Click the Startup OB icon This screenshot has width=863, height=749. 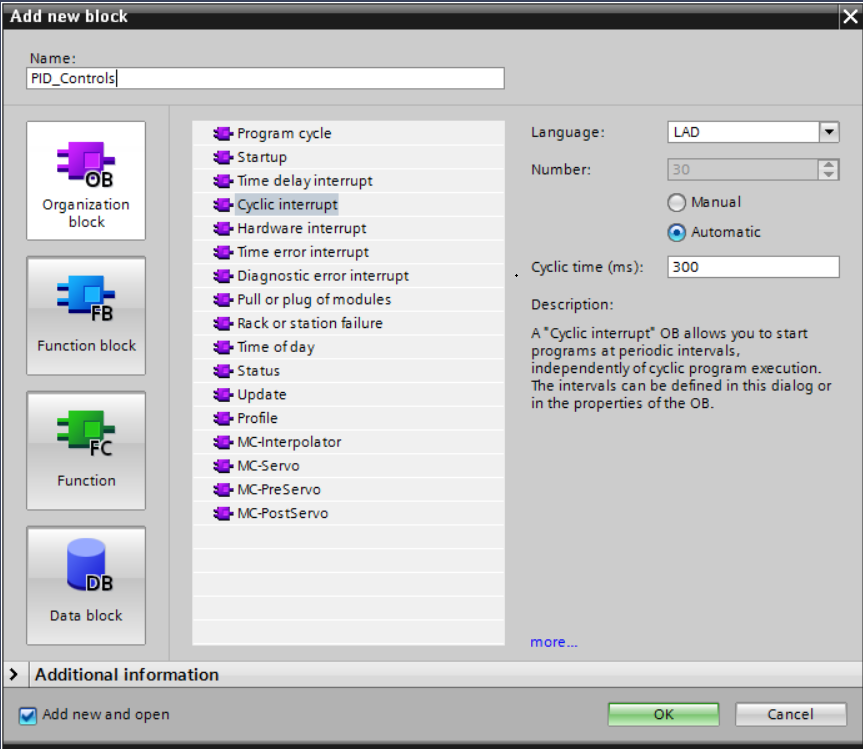point(223,157)
